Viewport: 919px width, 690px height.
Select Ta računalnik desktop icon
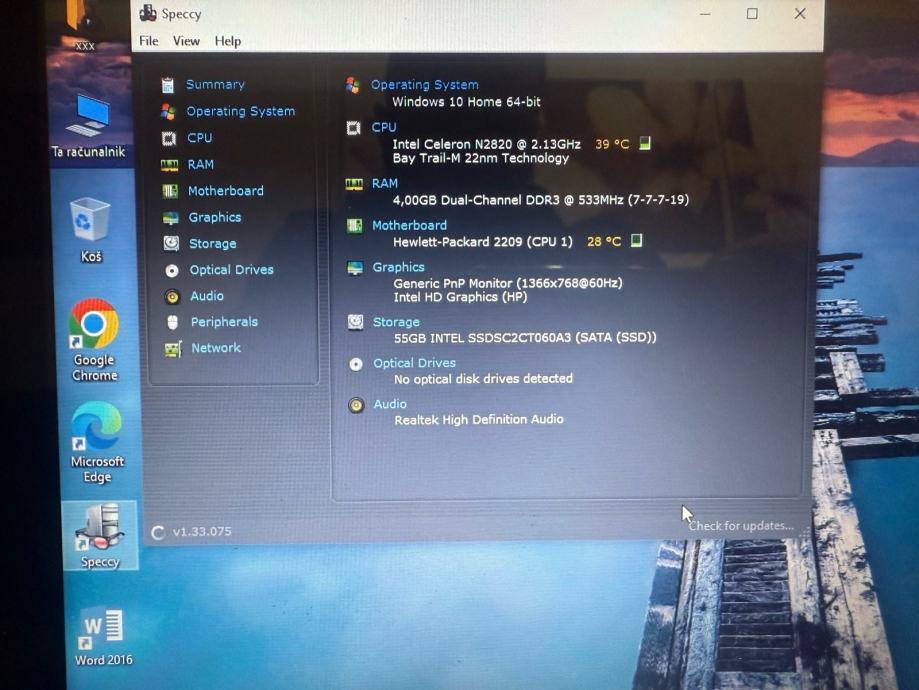point(89,127)
